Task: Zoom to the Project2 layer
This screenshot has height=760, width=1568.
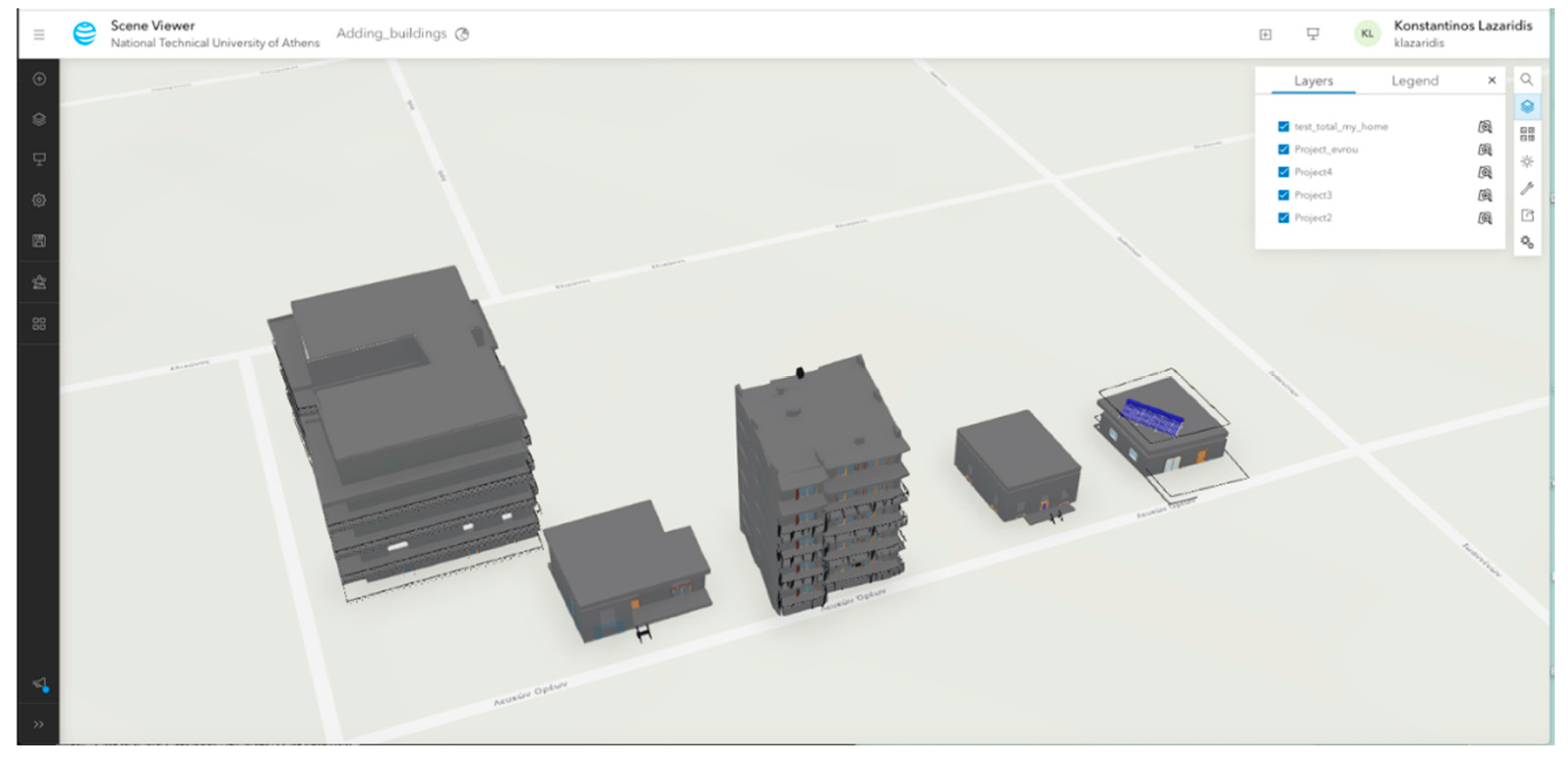Action: point(1485,218)
